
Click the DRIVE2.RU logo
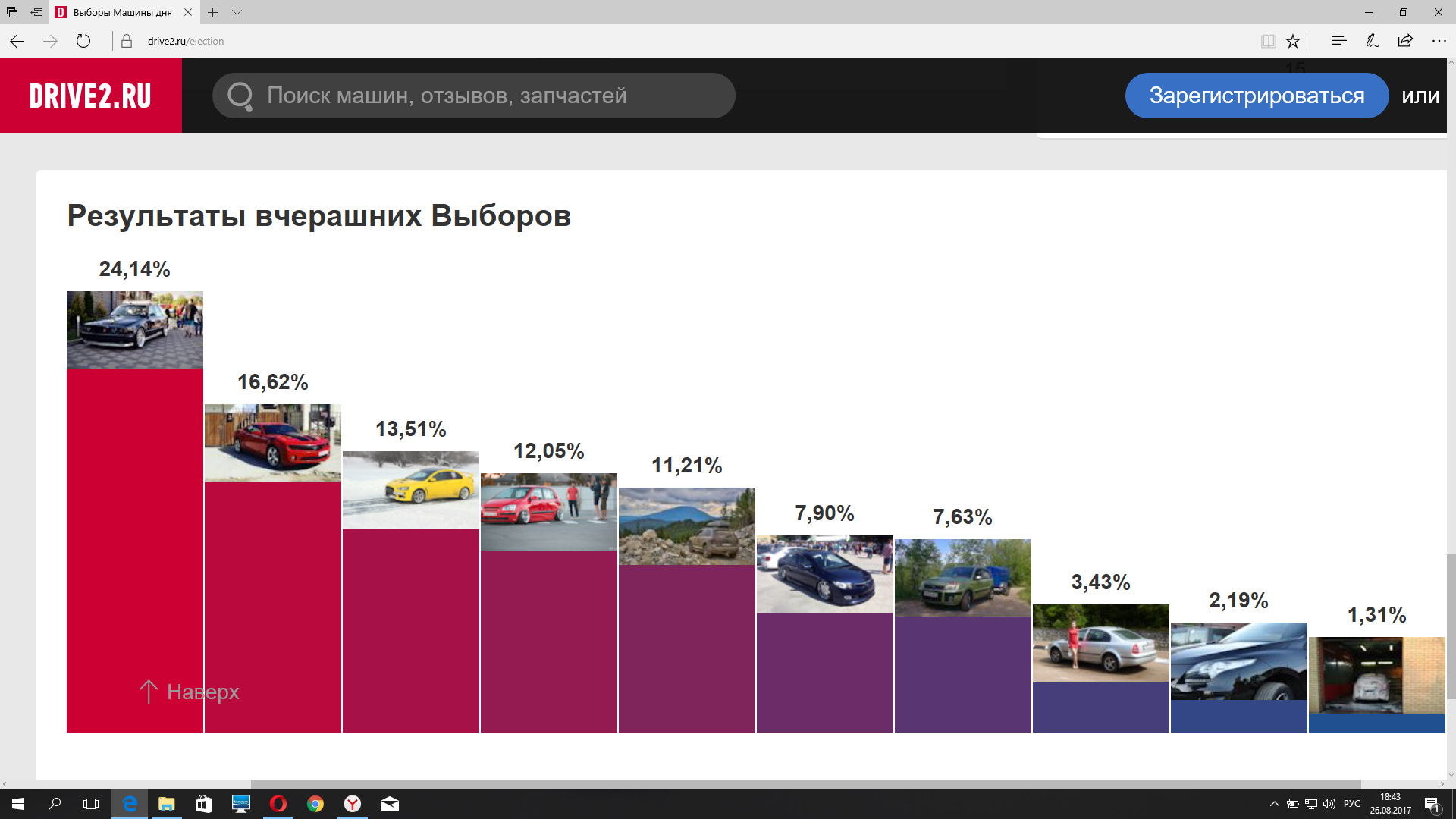click(x=90, y=96)
